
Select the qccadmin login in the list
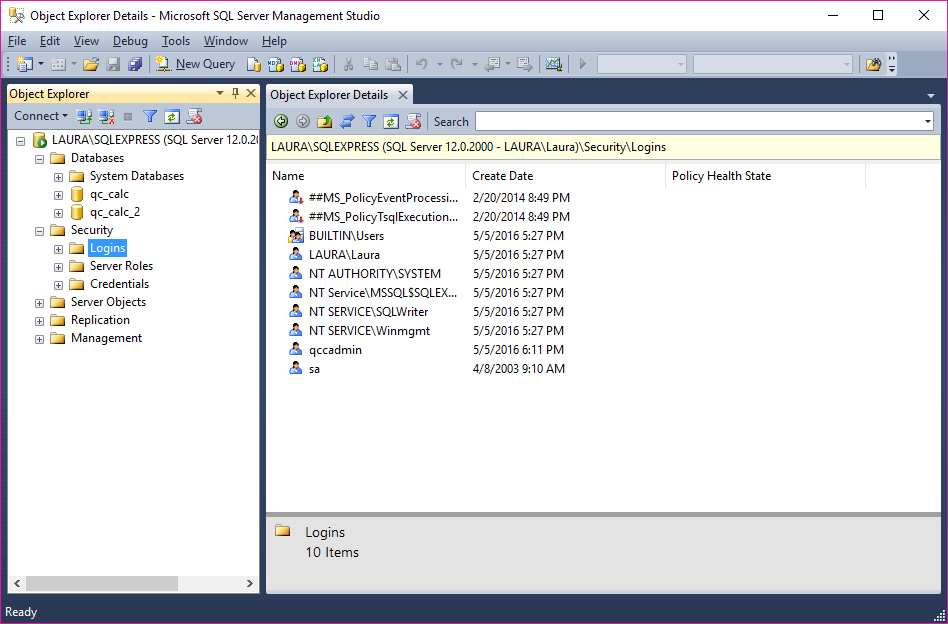[x=335, y=350]
